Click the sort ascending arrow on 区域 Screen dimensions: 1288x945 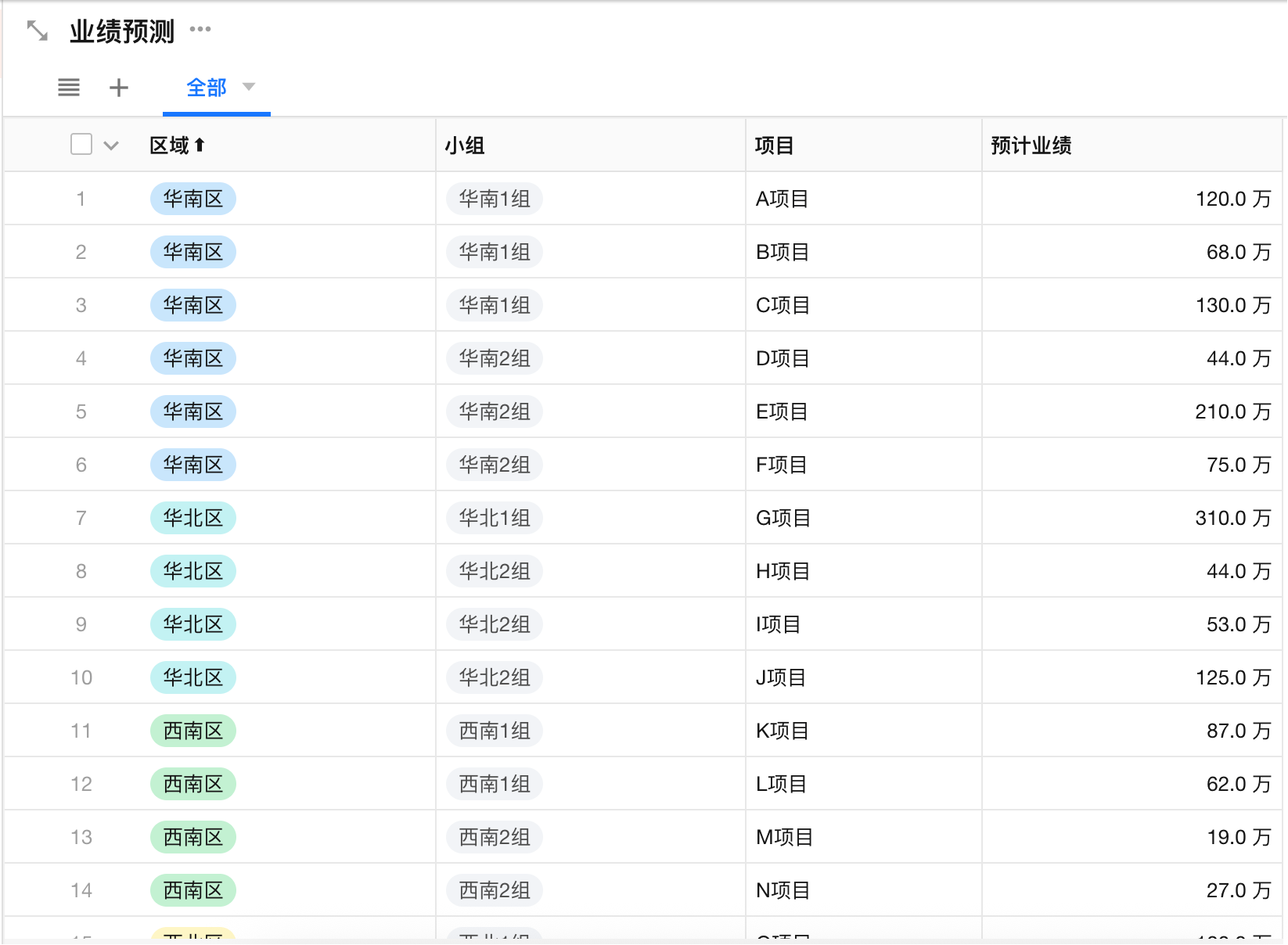point(200,146)
